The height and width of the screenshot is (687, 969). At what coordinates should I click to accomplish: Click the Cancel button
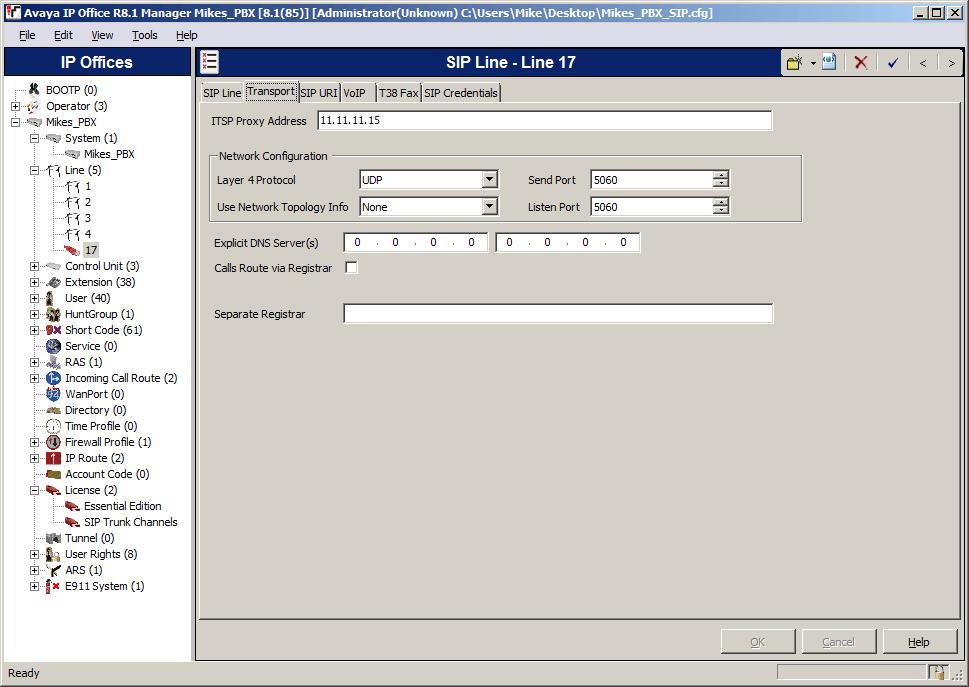tap(839, 642)
